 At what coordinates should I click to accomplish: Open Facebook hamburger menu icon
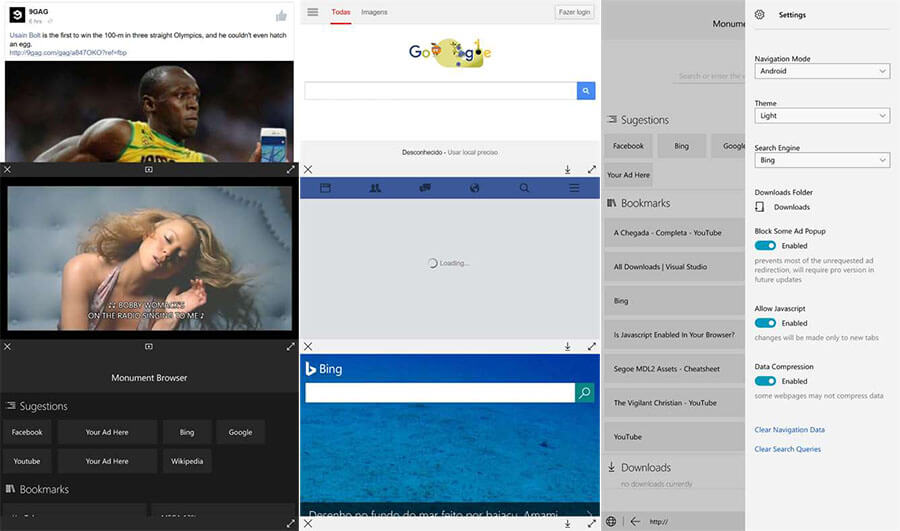[x=574, y=188]
